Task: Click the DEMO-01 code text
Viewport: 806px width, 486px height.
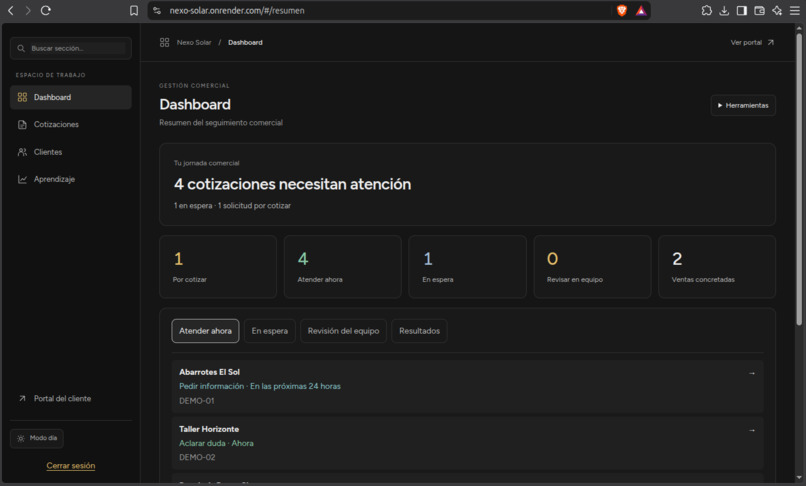Action: click(x=196, y=401)
